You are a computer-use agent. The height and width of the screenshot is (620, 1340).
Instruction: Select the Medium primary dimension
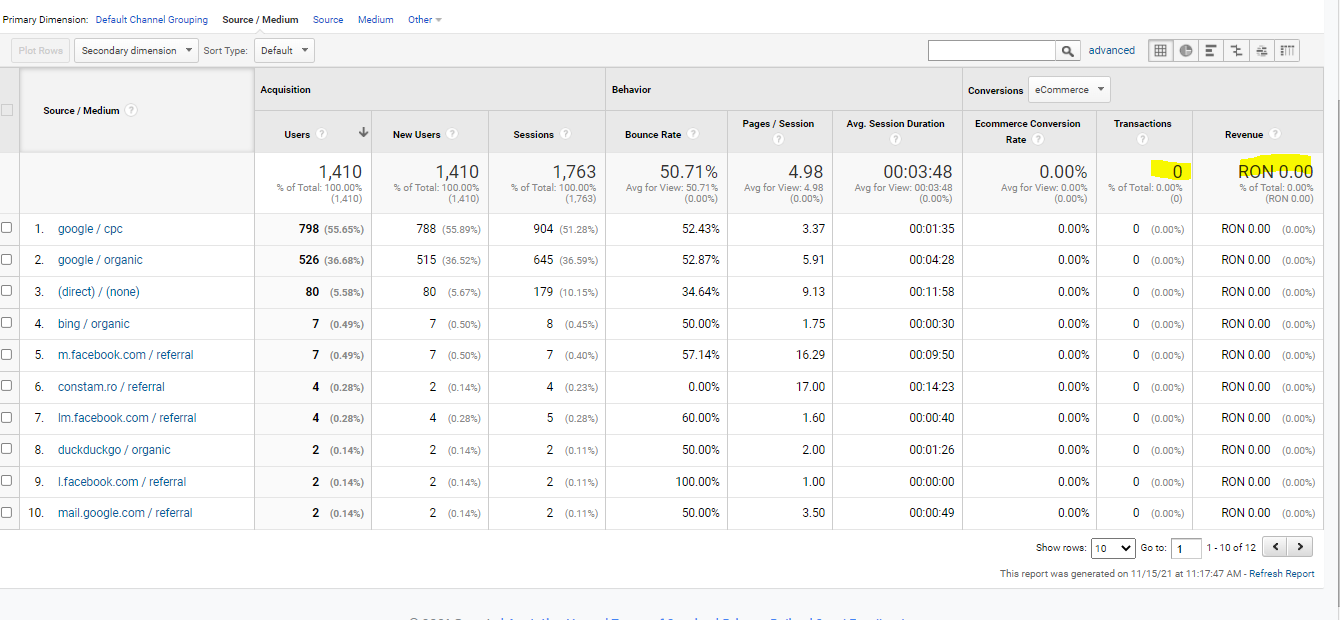click(x=376, y=20)
